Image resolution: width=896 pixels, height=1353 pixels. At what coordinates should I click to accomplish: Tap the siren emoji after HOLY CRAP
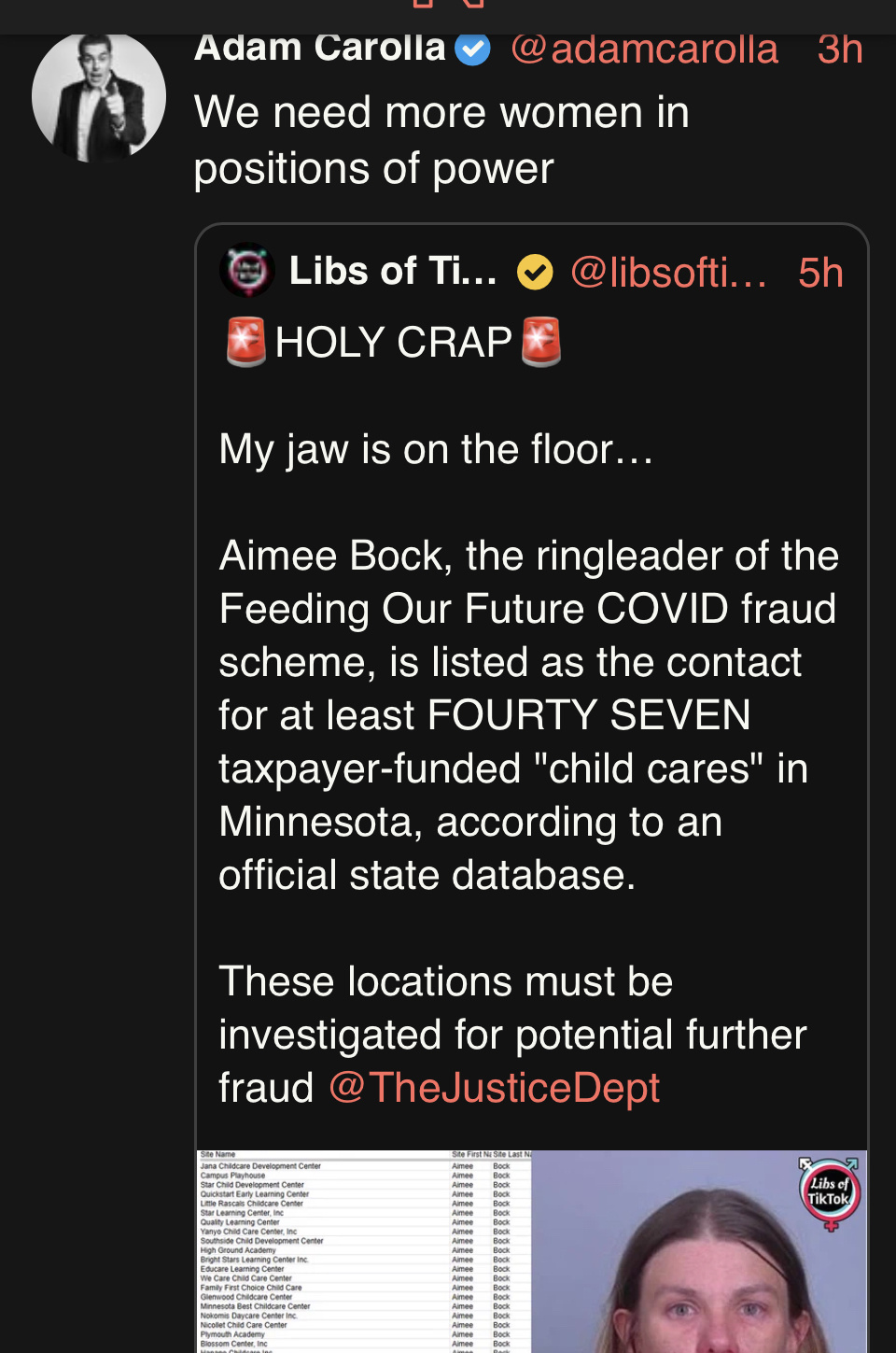pos(541,342)
